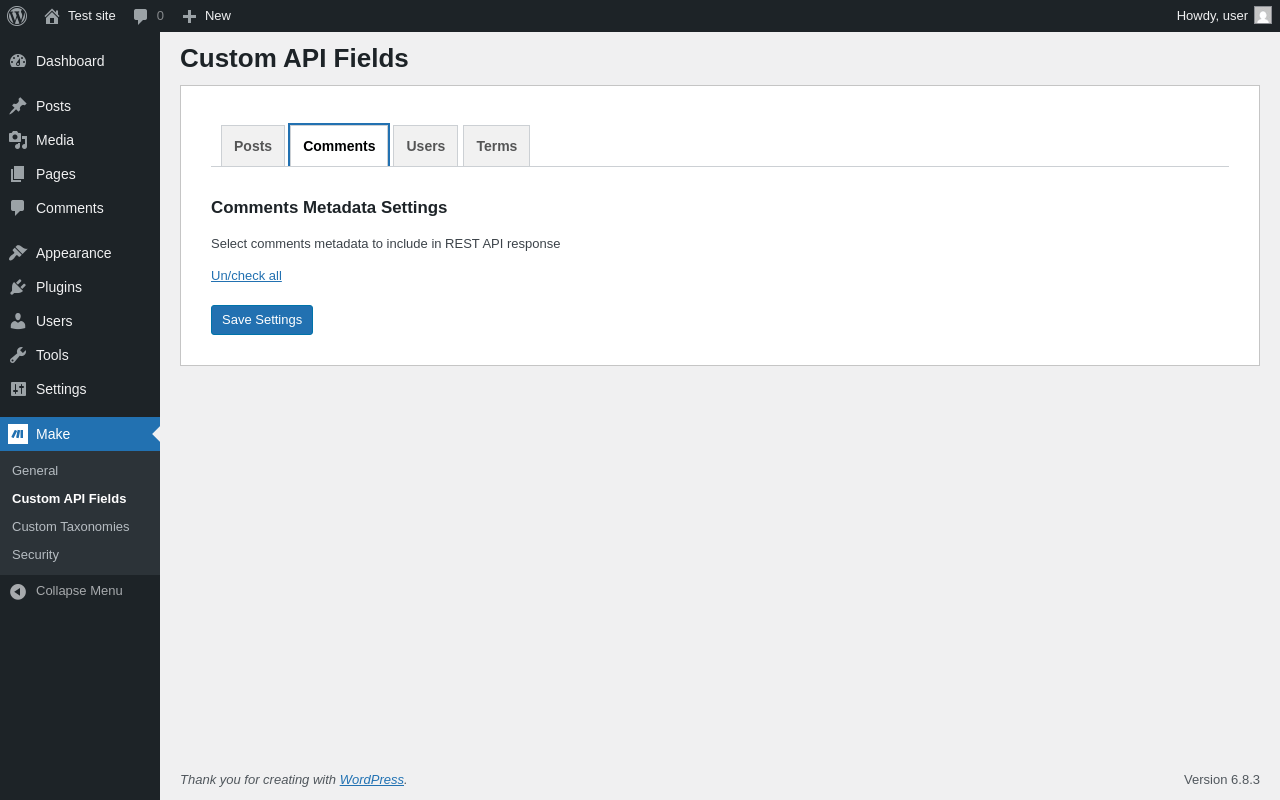The height and width of the screenshot is (800, 1280).
Task: Switch to the Users tab
Action: point(425,146)
